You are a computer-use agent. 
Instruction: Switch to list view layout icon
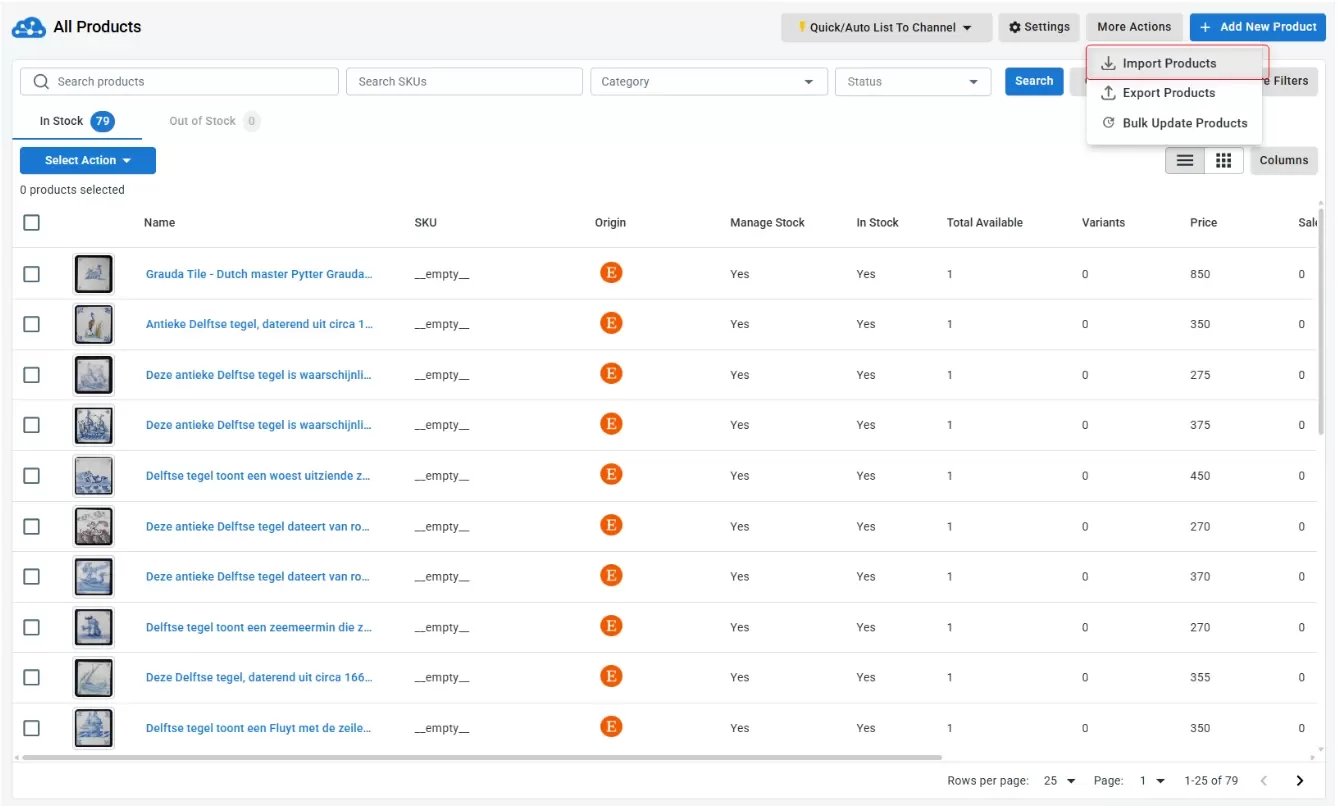pyautogui.click(x=1185, y=160)
